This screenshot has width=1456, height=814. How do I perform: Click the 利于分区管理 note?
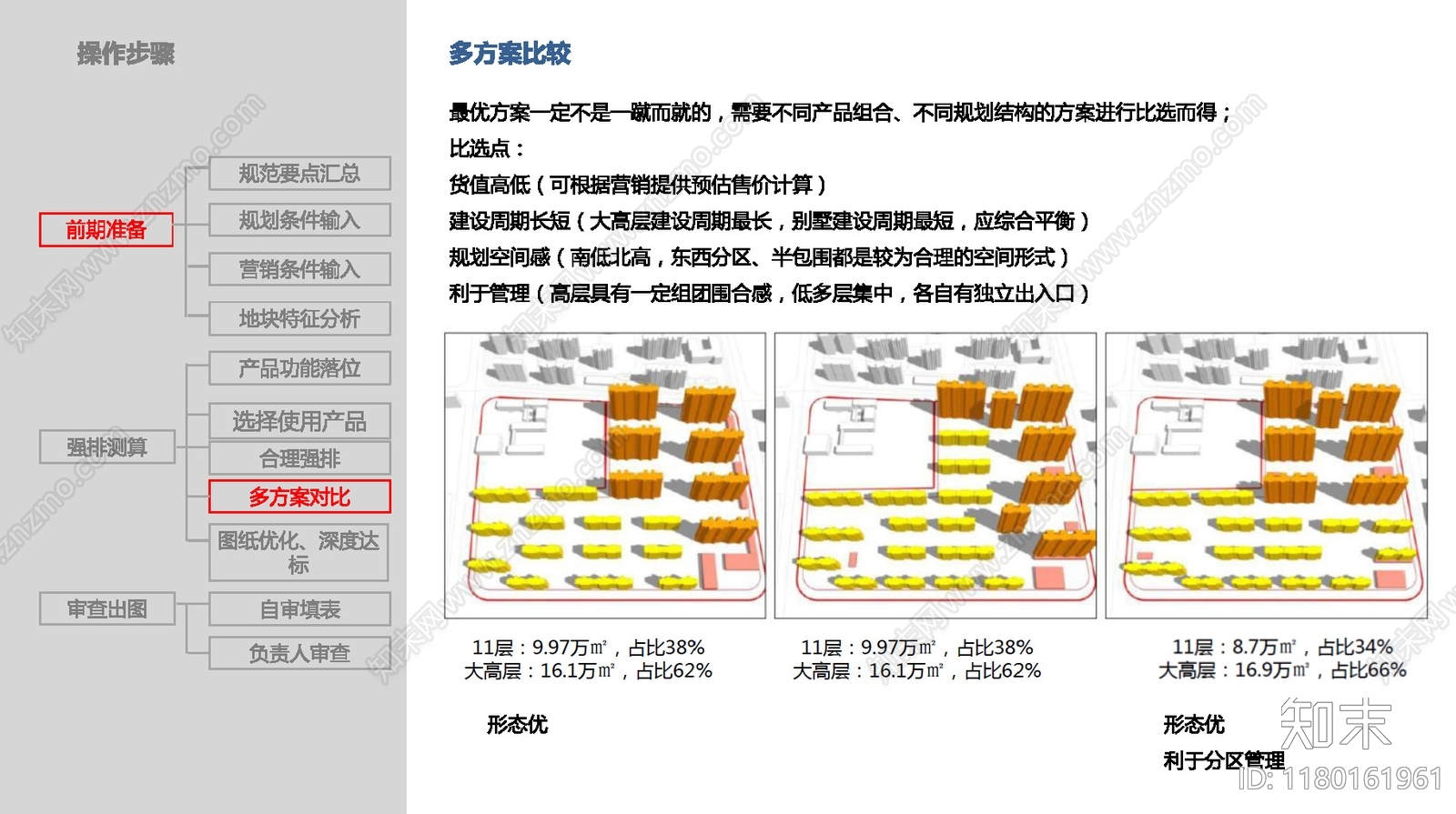pyautogui.click(x=1224, y=760)
